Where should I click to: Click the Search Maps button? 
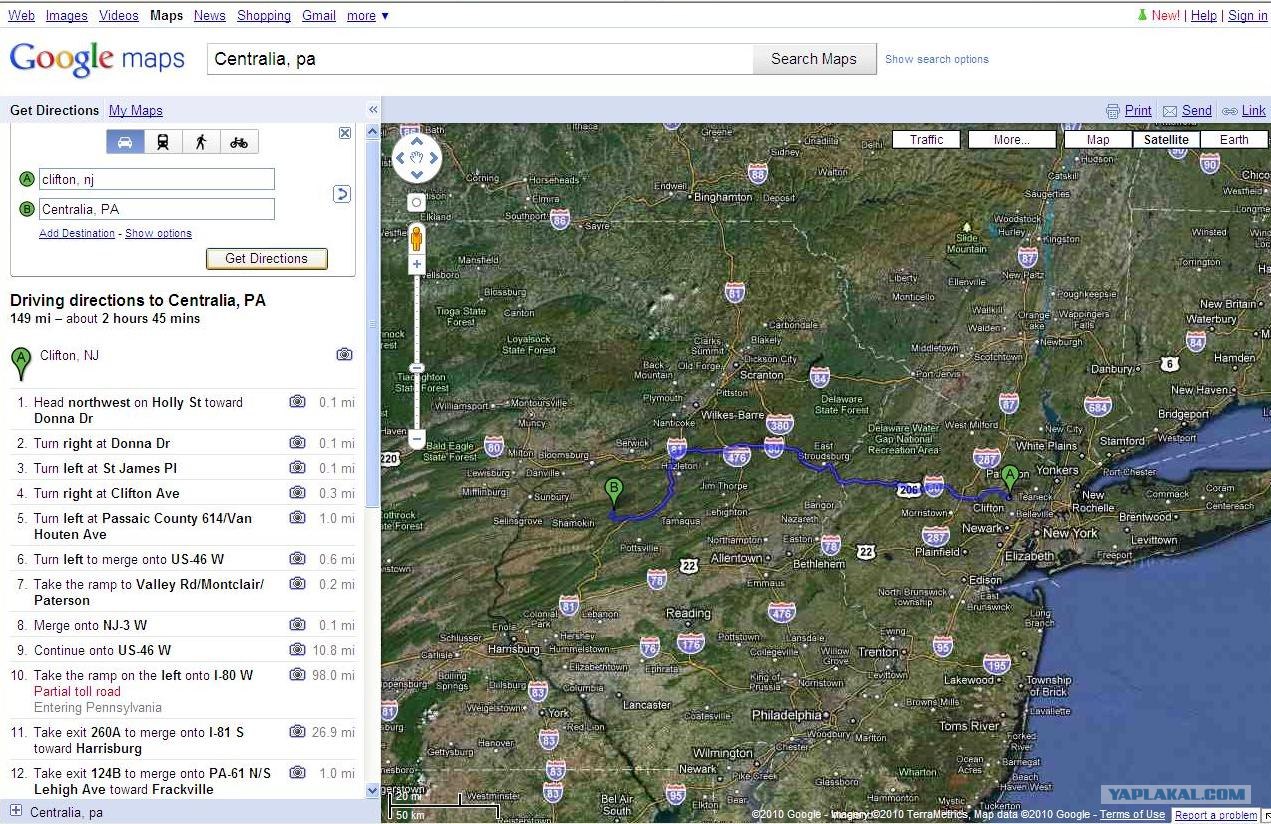click(814, 59)
